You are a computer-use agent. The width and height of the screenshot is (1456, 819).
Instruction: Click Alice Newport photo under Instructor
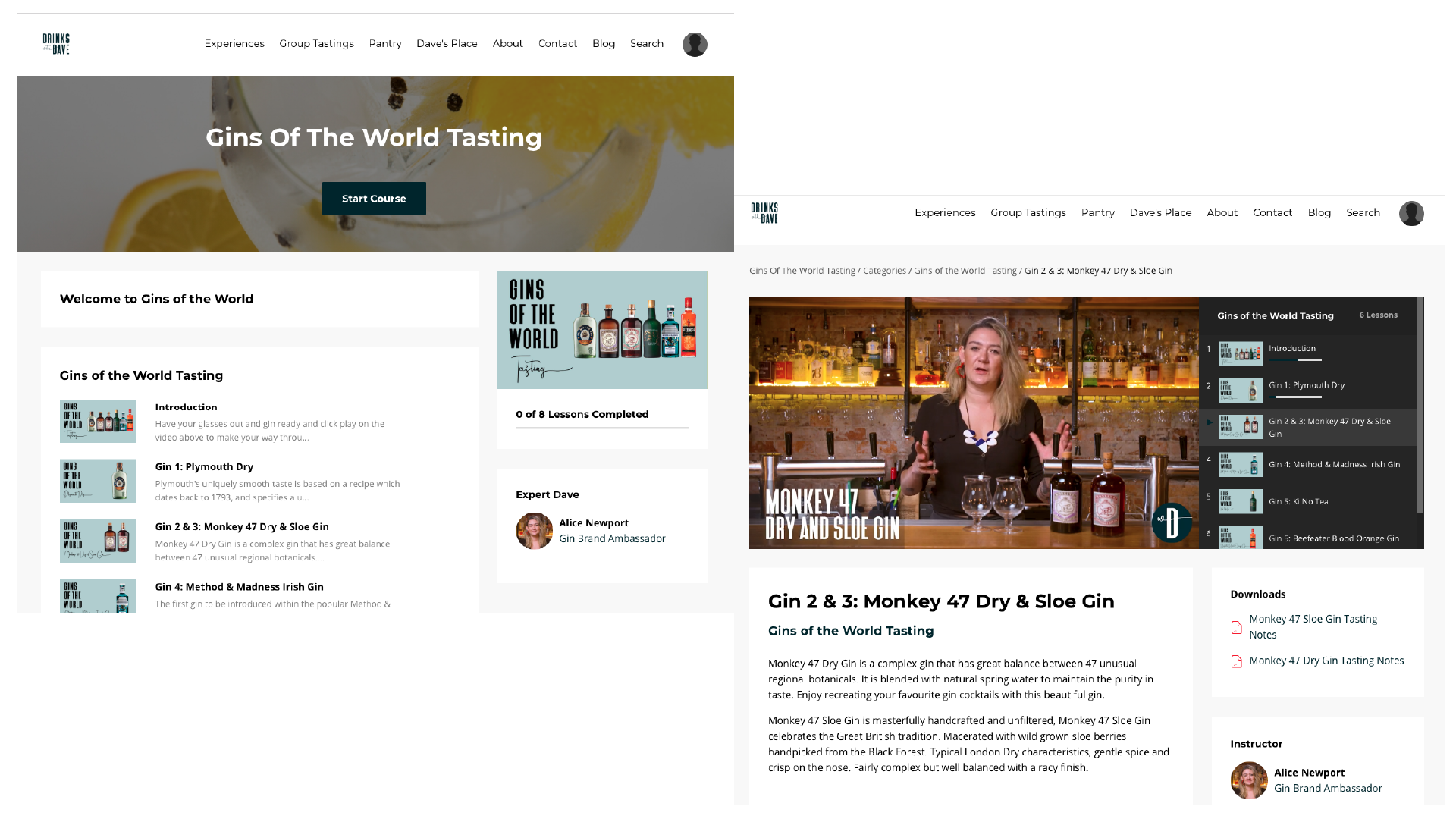pos(1249,780)
